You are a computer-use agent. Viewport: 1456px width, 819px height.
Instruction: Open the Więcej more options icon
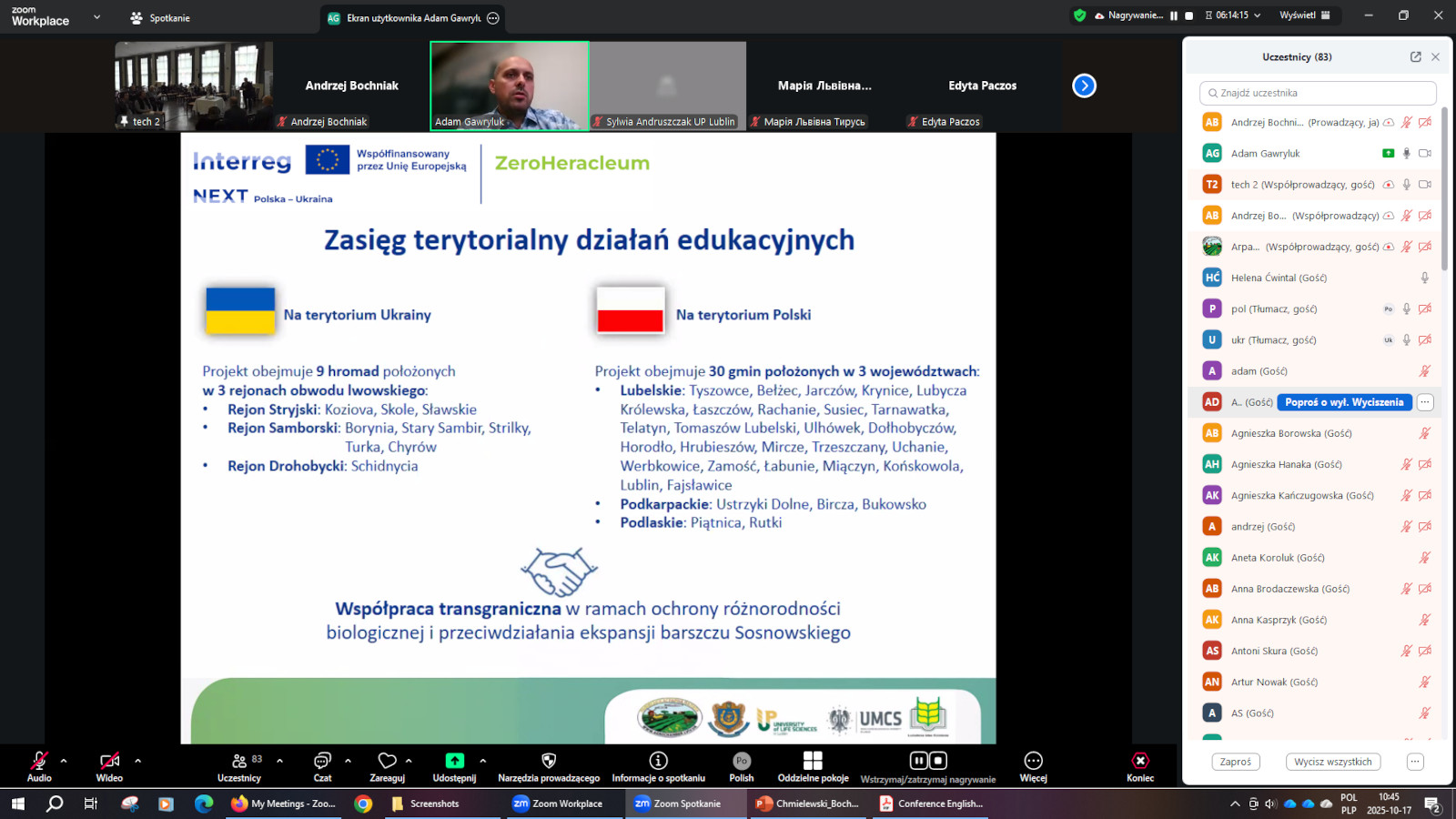(x=1033, y=762)
